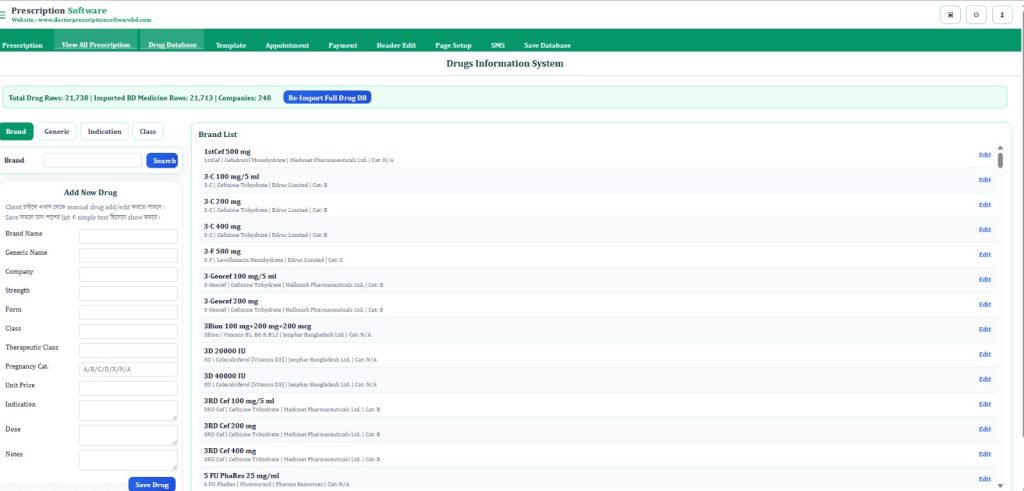Edit the 3D 20000 IU entry
The height and width of the screenshot is (491, 1024).
984,354
